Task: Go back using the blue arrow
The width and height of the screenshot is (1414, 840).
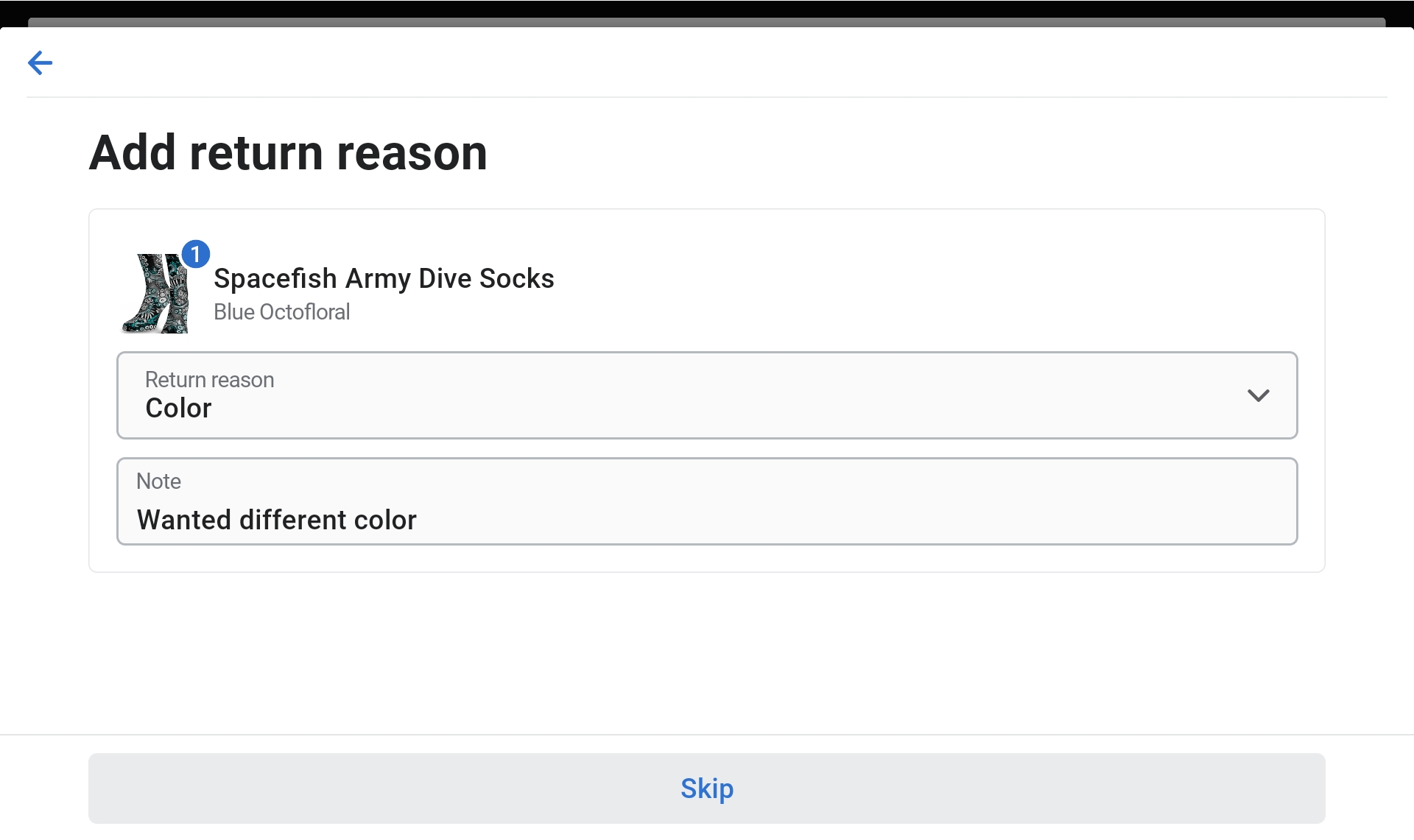Action: coord(40,63)
